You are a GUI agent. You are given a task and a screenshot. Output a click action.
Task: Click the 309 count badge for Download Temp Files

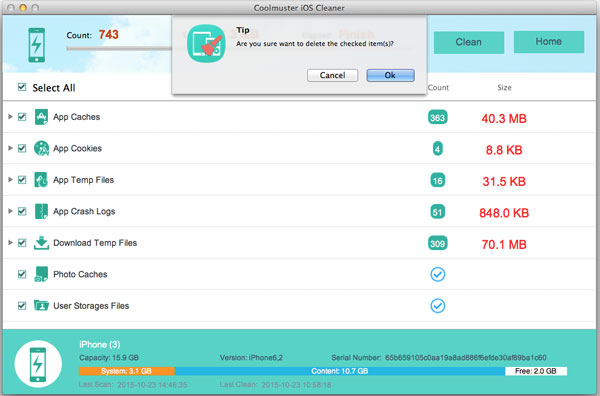click(437, 243)
